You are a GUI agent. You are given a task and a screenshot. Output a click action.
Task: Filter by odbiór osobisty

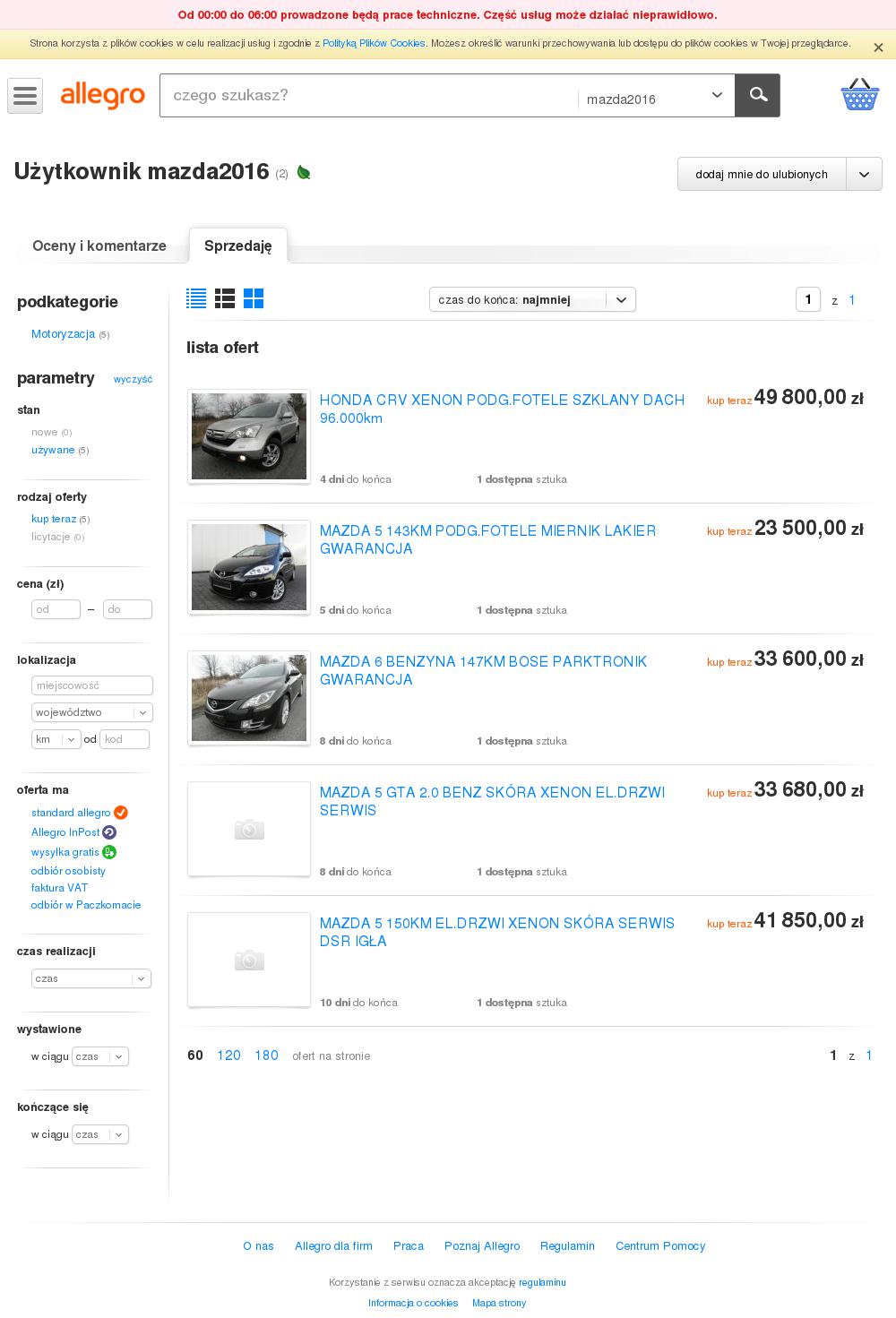pyautogui.click(x=68, y=871)
